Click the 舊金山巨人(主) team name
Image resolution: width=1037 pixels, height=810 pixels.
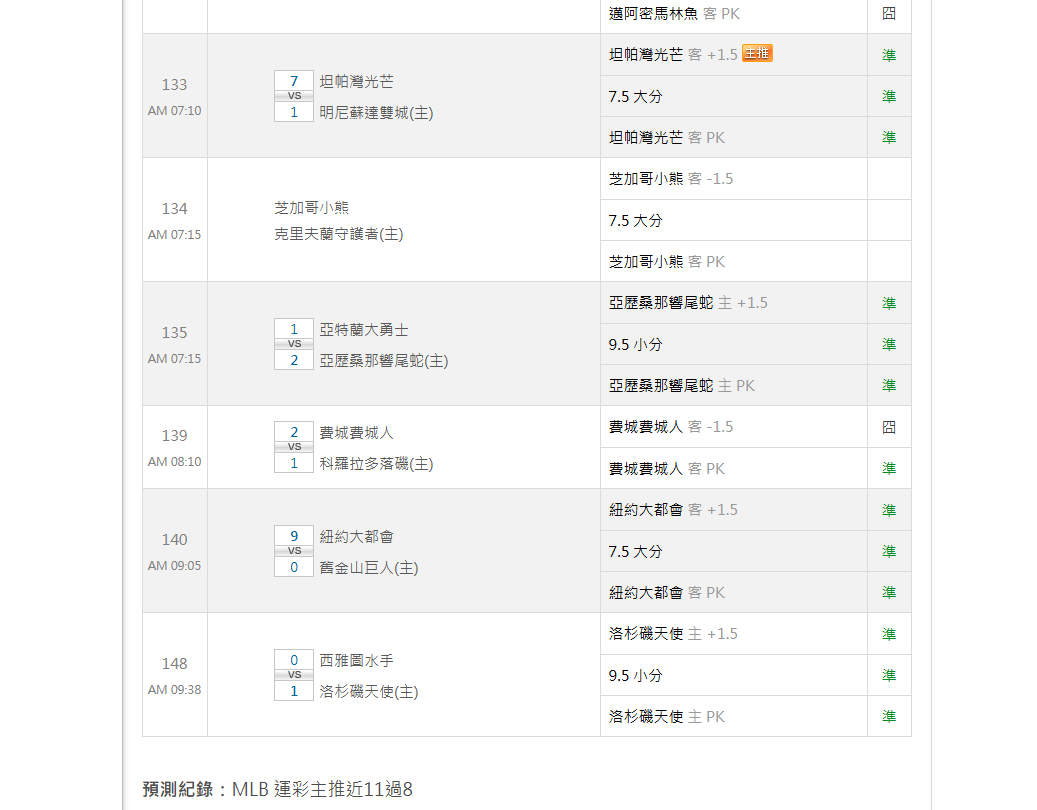368,568
